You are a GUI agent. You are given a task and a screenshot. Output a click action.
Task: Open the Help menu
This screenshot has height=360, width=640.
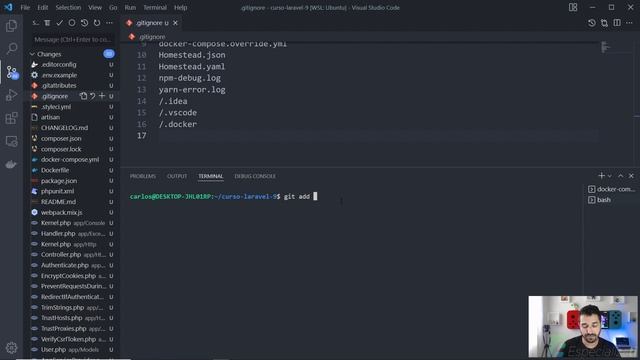180,7
